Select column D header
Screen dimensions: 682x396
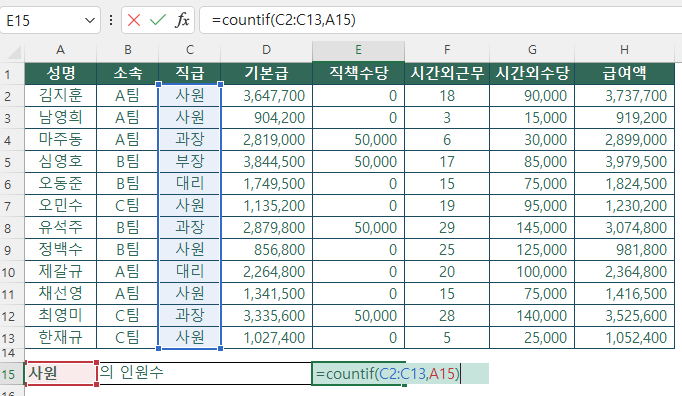(266, 50)
